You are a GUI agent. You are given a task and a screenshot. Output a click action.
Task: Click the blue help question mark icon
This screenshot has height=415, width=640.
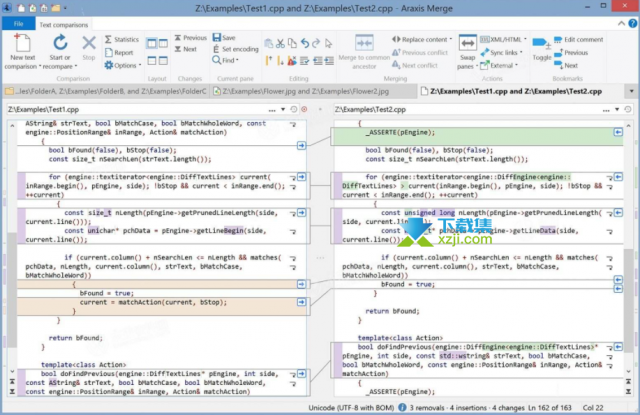click(633, 24)
